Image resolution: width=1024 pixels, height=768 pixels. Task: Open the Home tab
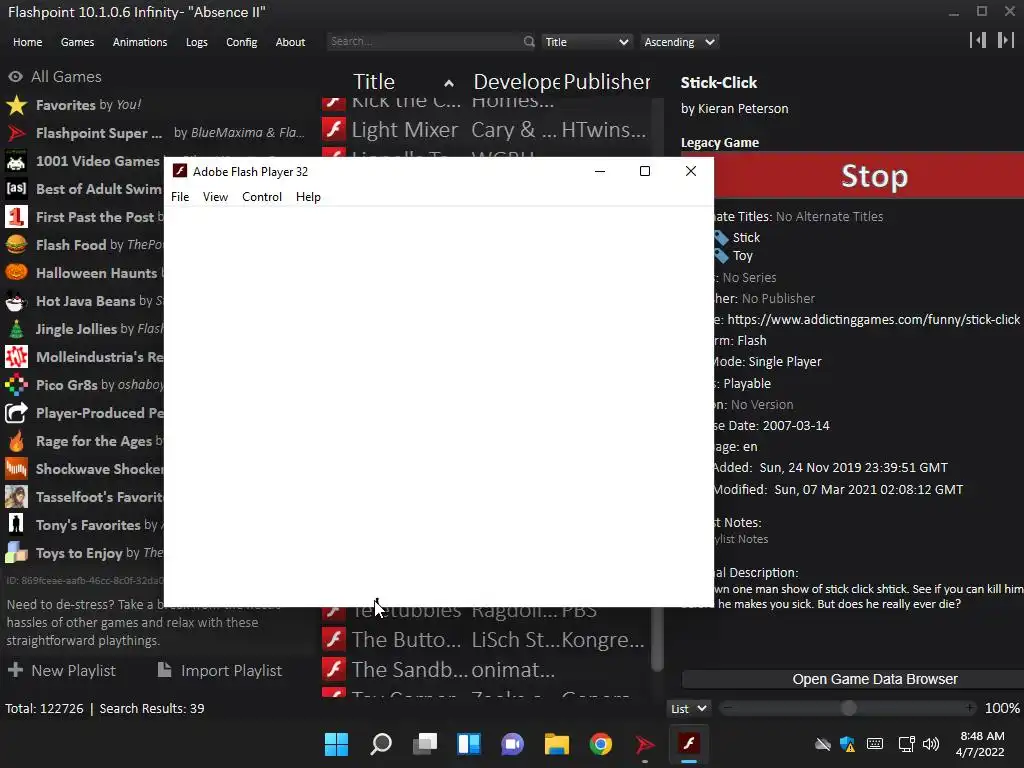click(x=27, y=42)
